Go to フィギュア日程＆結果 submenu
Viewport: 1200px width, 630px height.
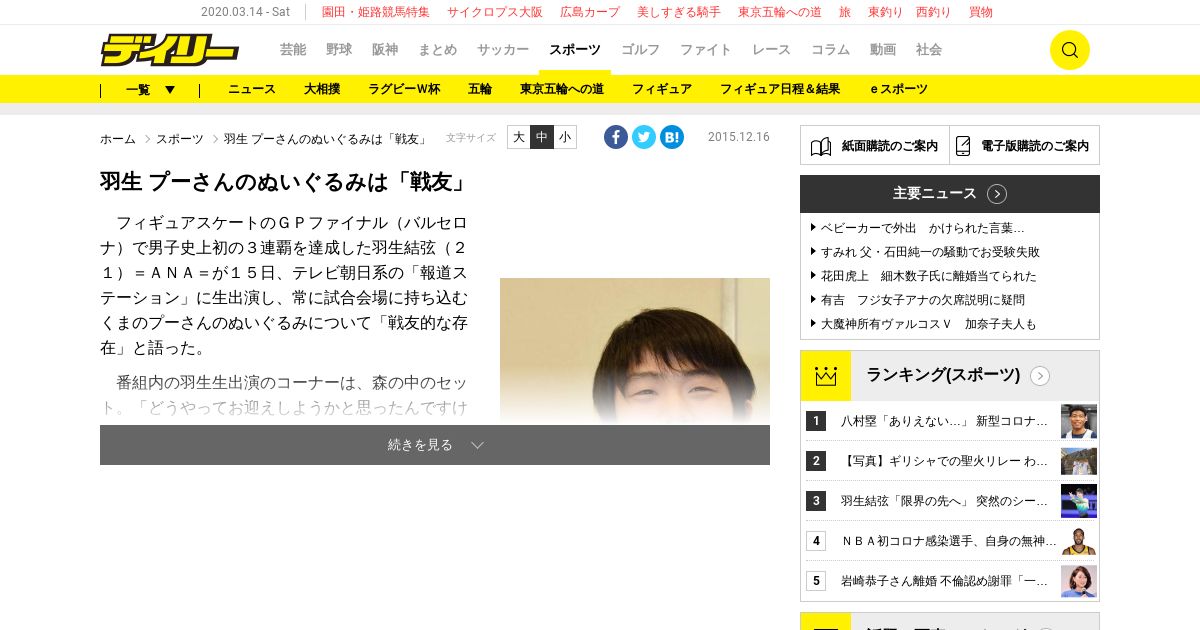pos(780,89)
